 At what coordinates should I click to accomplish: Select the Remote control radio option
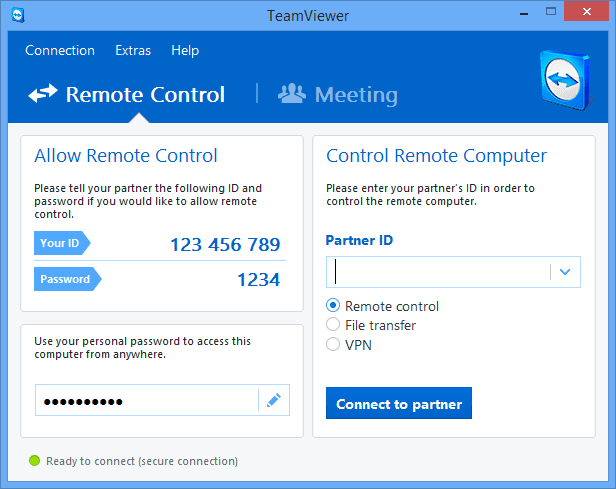coord(333,306)
